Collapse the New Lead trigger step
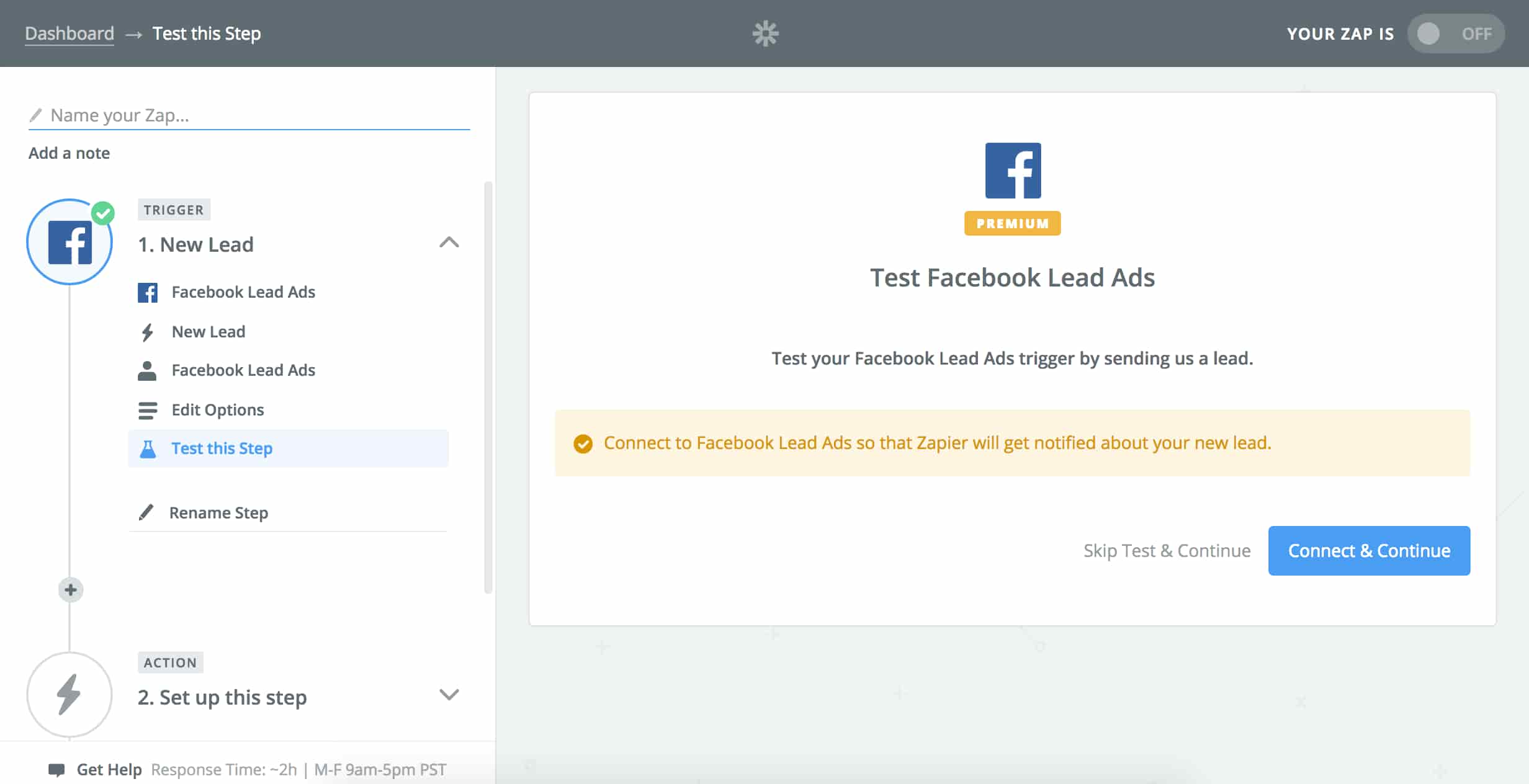1529x784 pixels. 449,243
